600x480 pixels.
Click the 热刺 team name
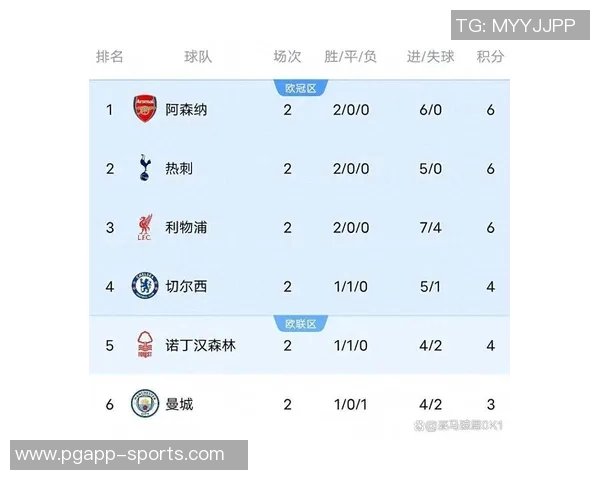pyautogui.click(x=179, y=168)
